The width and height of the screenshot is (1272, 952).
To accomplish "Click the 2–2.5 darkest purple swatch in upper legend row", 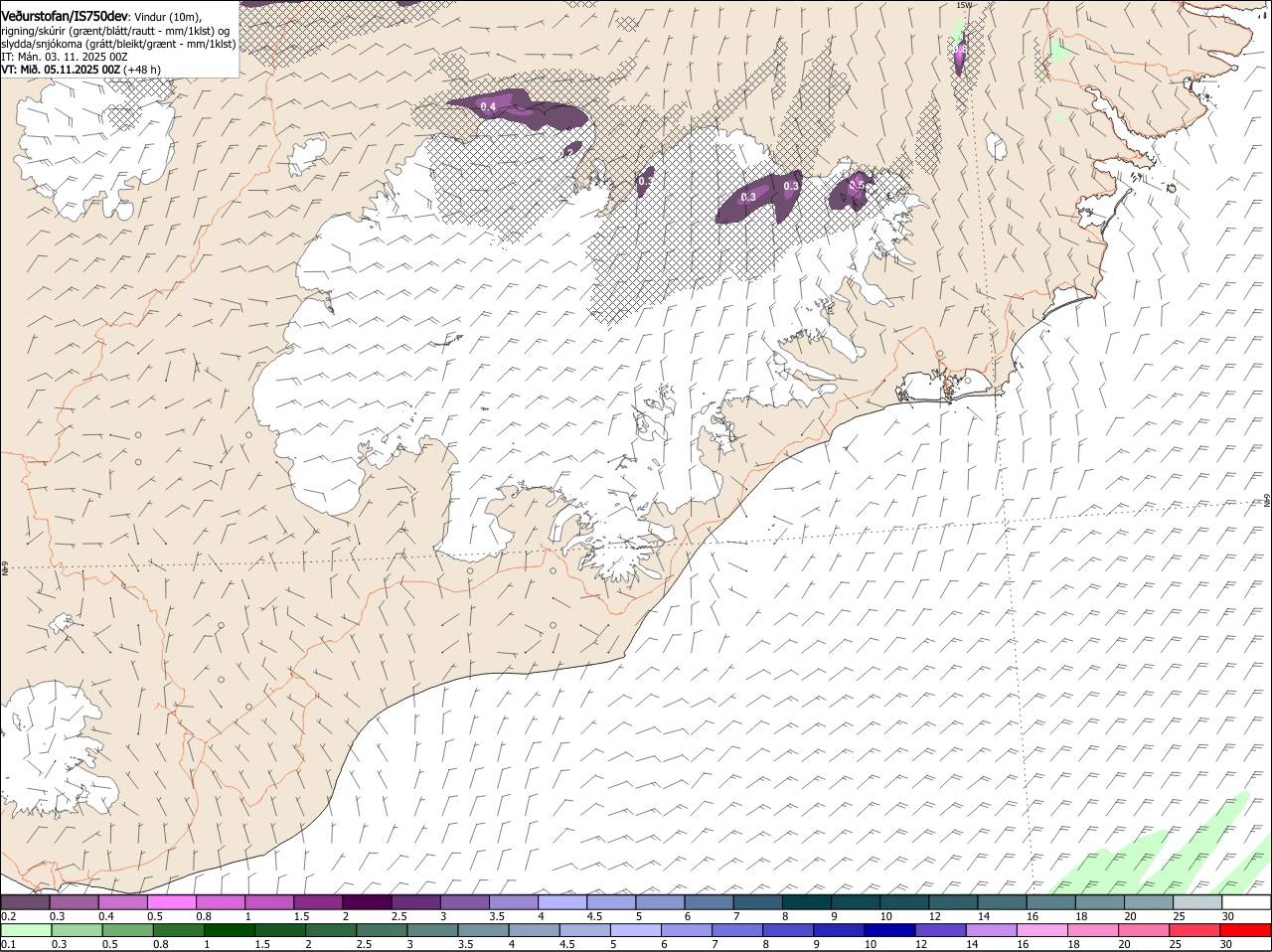I will coord(367,902).
